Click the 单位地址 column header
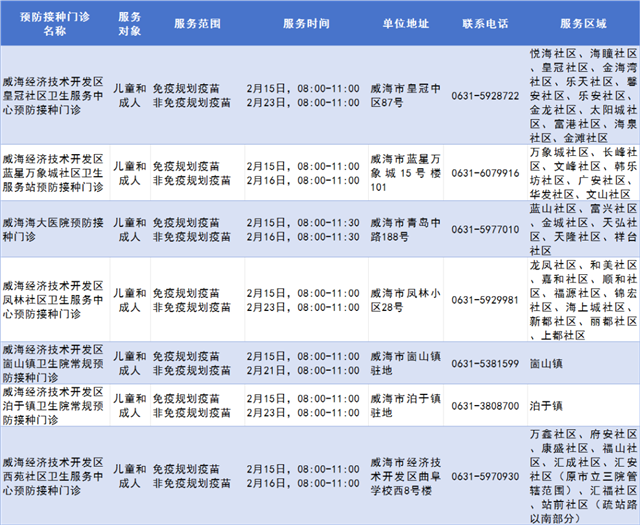Image resolution: width=640 pixels, height=525 pixels. pyautogui.click(x=401, y=23)
